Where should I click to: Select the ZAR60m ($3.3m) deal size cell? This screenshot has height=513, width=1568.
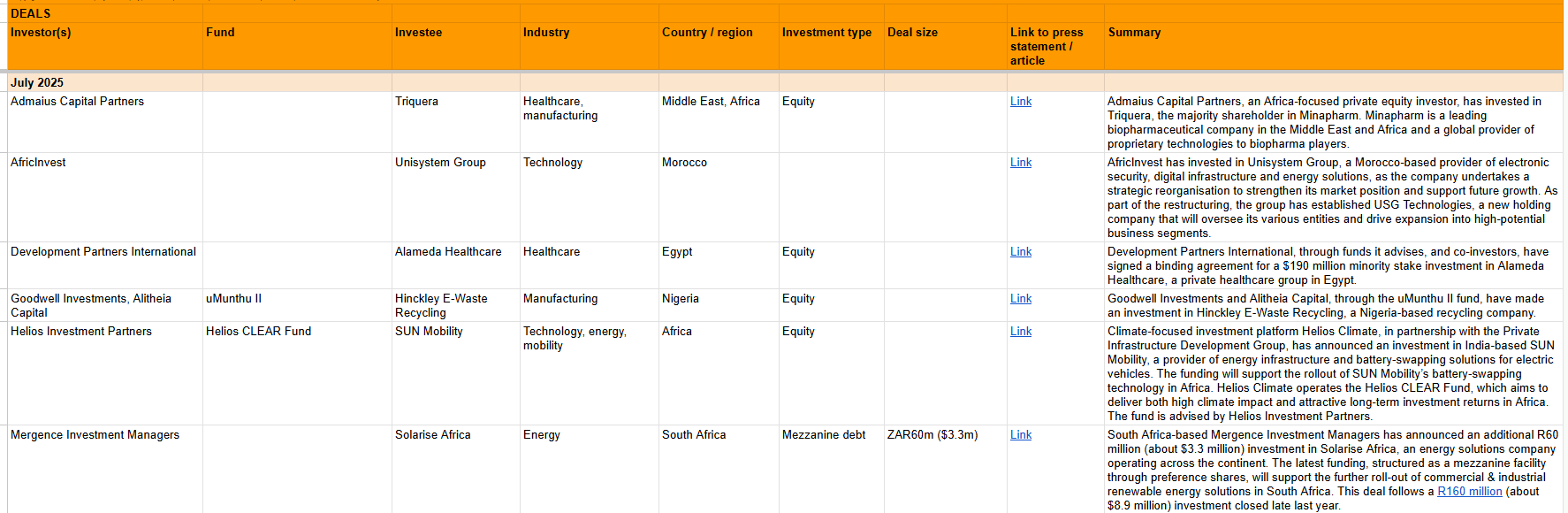(x=946, y=469)
